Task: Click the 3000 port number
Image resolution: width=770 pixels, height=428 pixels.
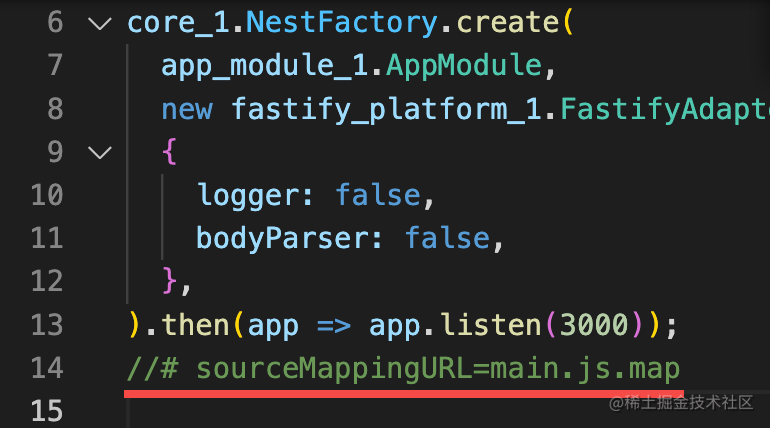Action: pos(594,325)
